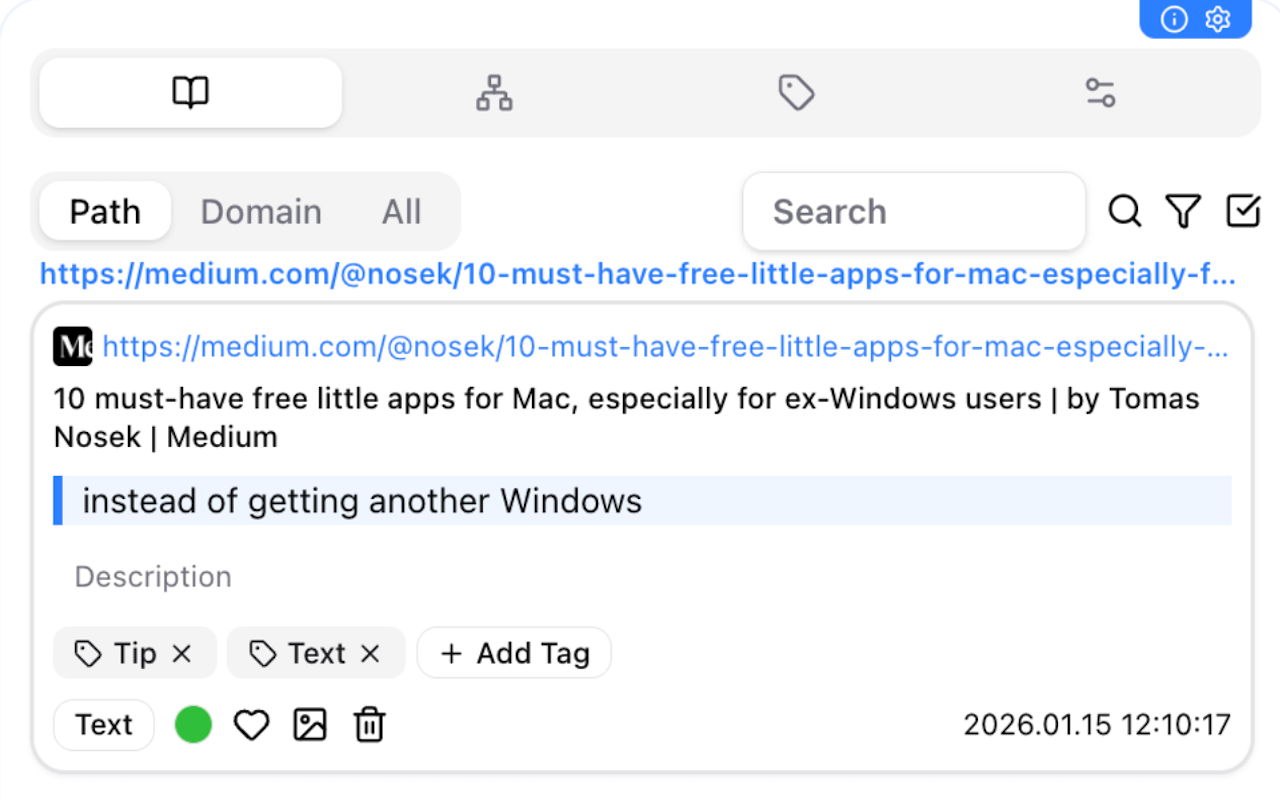Switch to the sliders settings tab
The height and width of the screenshot is (800, 1280).
click(1100, 93)
